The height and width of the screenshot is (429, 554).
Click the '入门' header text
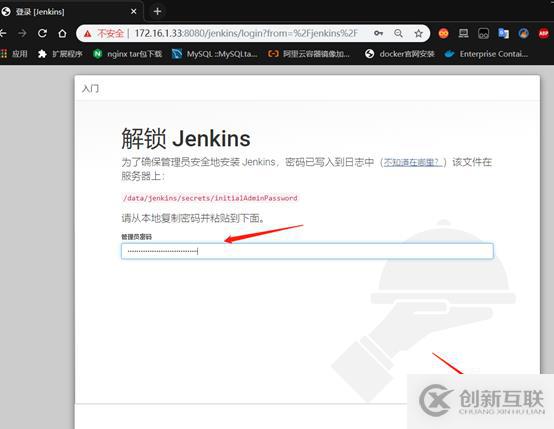[x=90, y=88]
